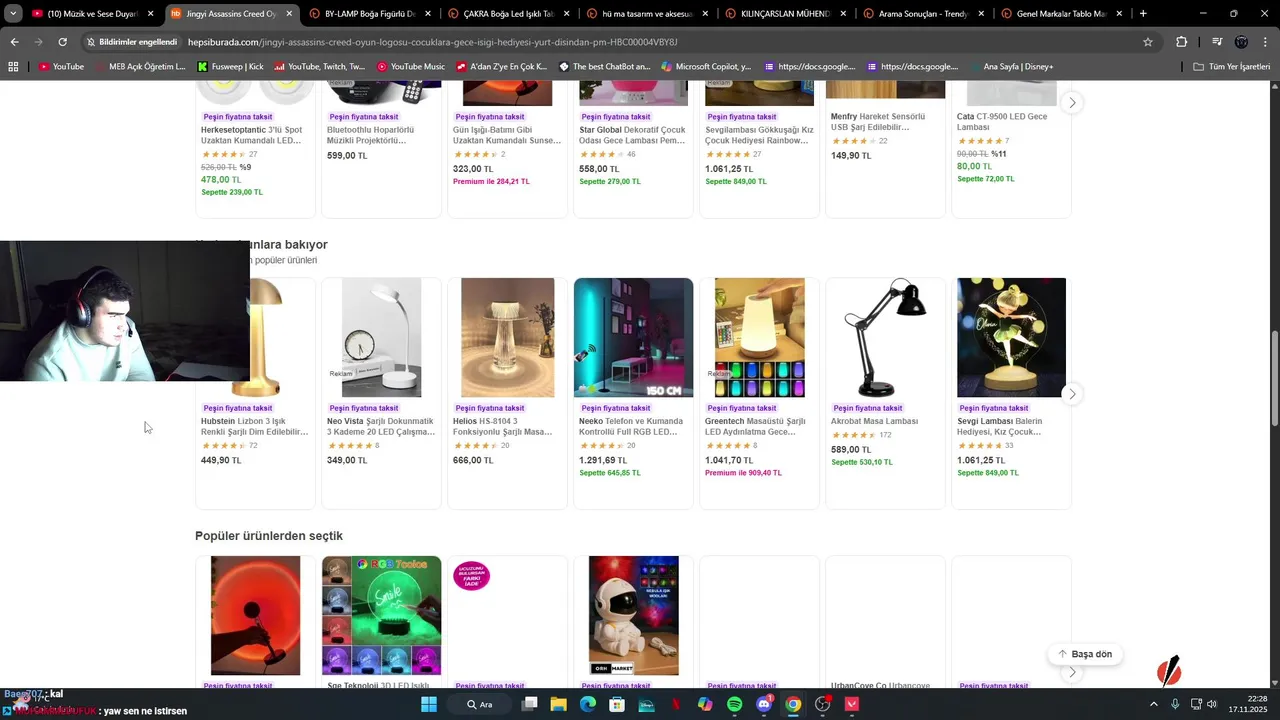Click the address bar URL
The width and height of the screenshot is (1280, 720).
click(432, 42)
